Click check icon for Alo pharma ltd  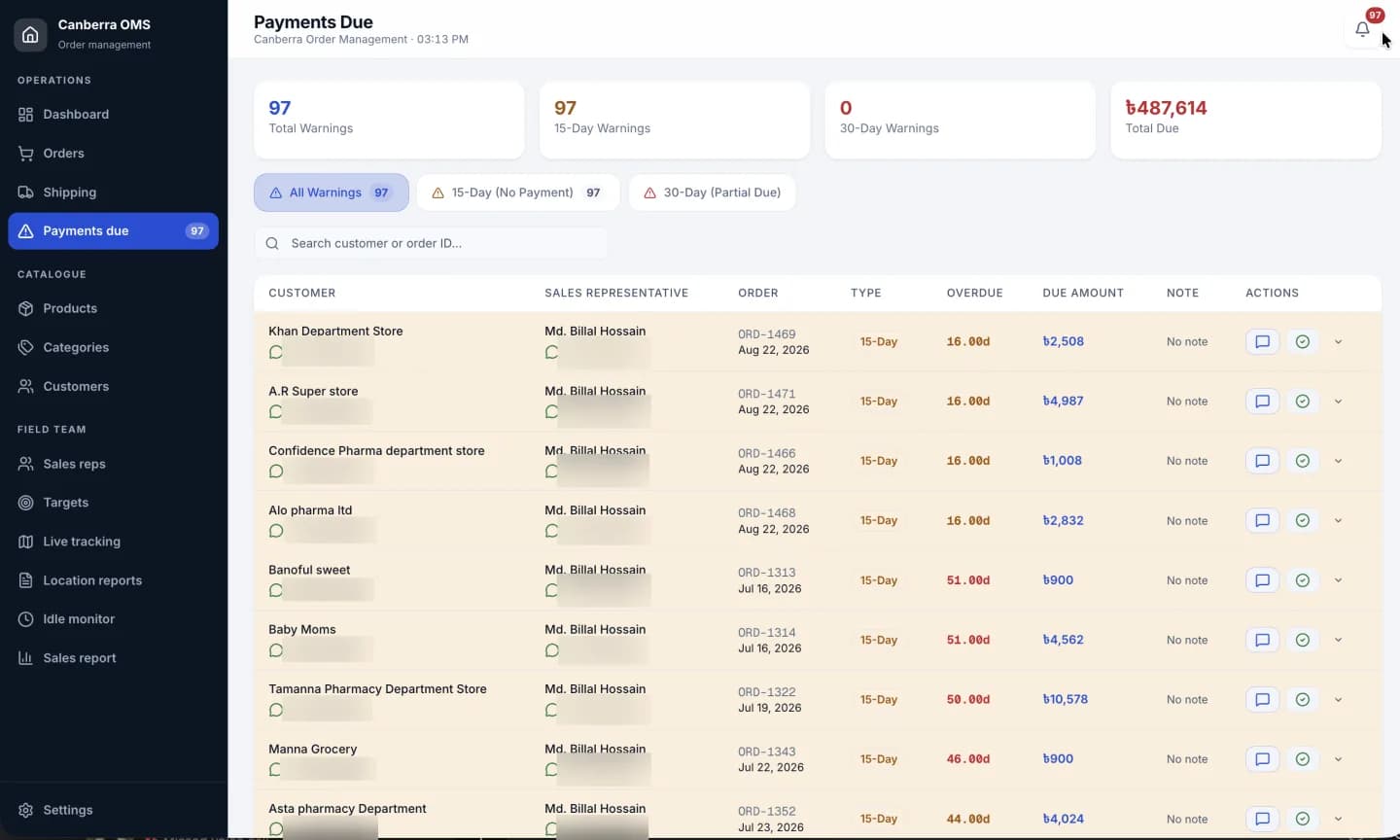pos(1303,520)
